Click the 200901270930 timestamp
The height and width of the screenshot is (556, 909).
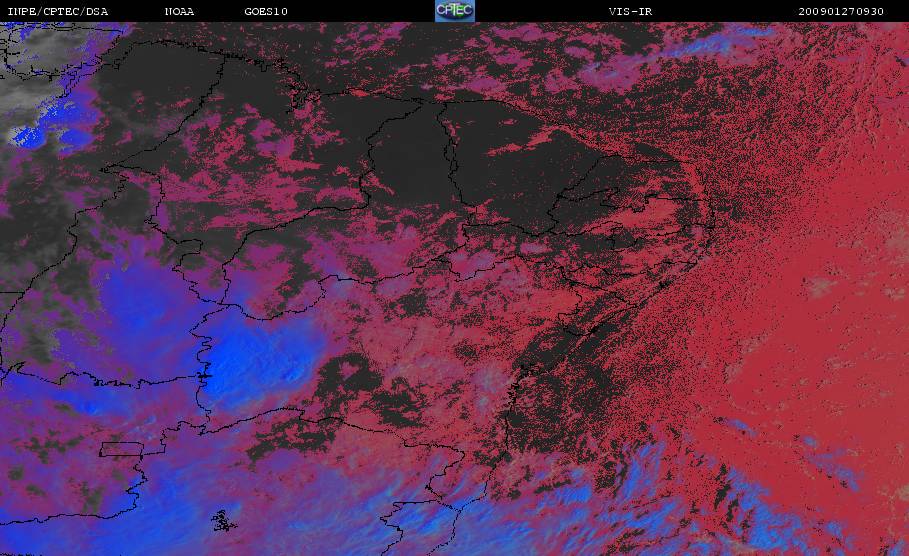(841, 12)
